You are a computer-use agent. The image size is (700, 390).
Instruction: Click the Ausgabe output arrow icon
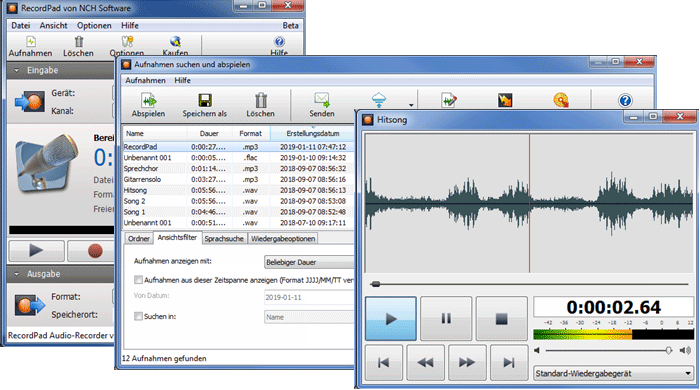coord(29,305)
